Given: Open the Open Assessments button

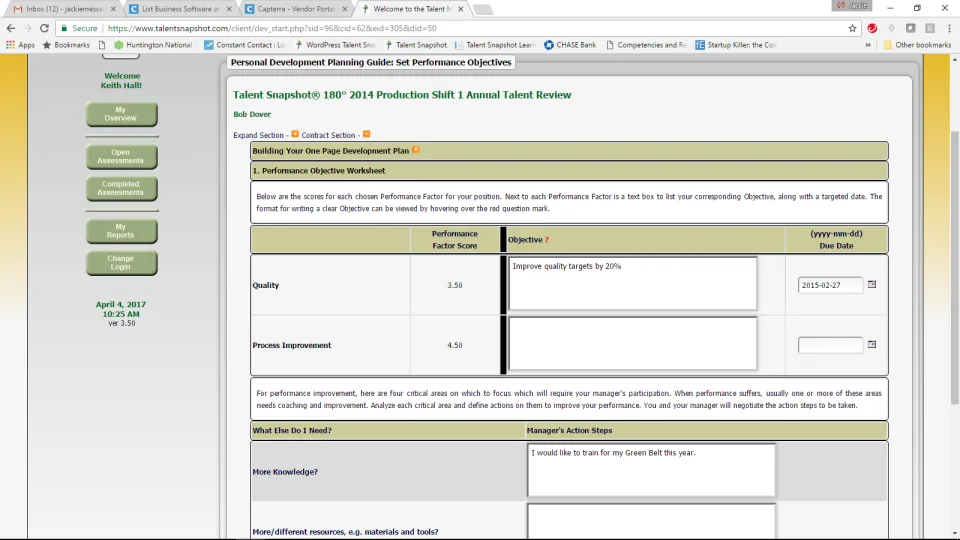Looking at the screenshot, I should point(121,157).
